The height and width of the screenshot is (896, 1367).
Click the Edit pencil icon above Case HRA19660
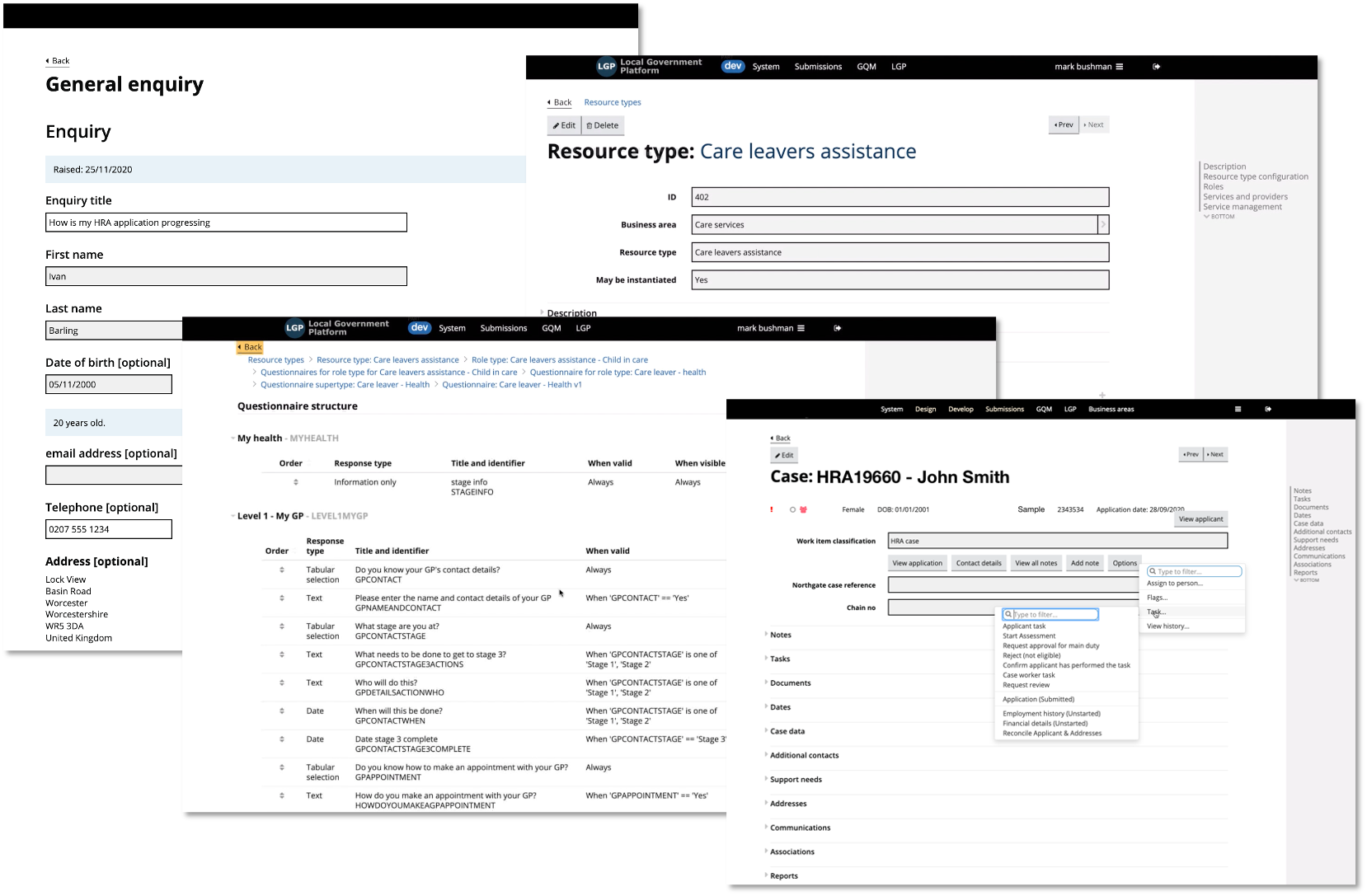click(784, 455)
